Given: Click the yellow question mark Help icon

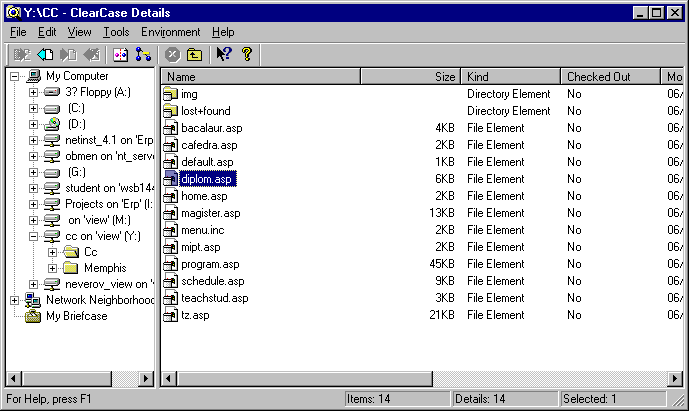Looking at the screenshot, I should (246, 54).
